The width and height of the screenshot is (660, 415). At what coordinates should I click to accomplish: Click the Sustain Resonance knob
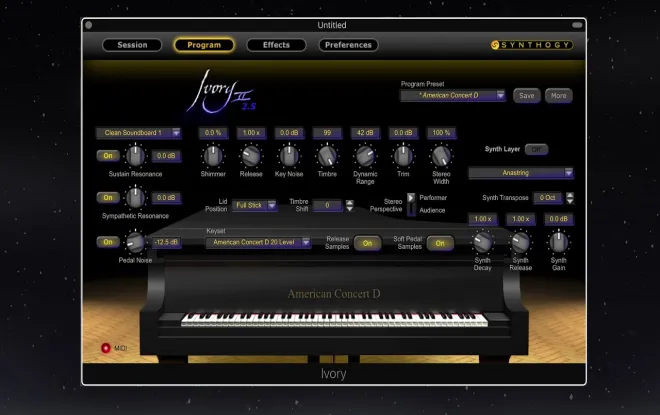pyautogui.click(x=136, y=156)
